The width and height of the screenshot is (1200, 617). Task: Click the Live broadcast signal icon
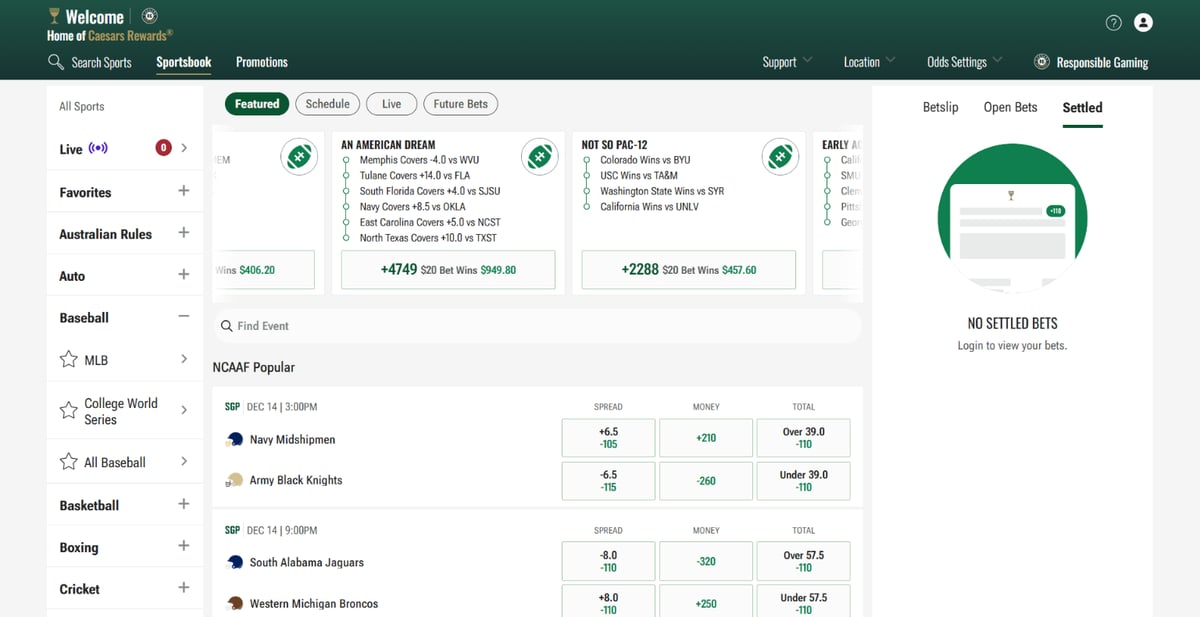[98, 148]
